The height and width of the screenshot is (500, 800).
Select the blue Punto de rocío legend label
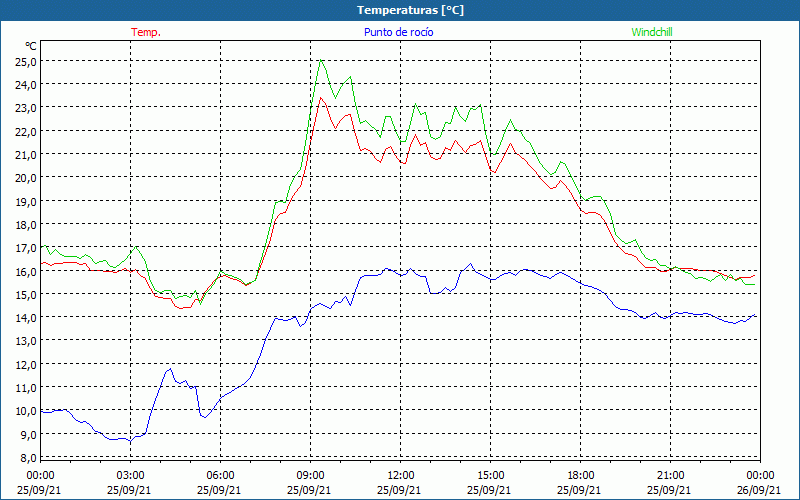pyautogui.click(x=398, y=32)
